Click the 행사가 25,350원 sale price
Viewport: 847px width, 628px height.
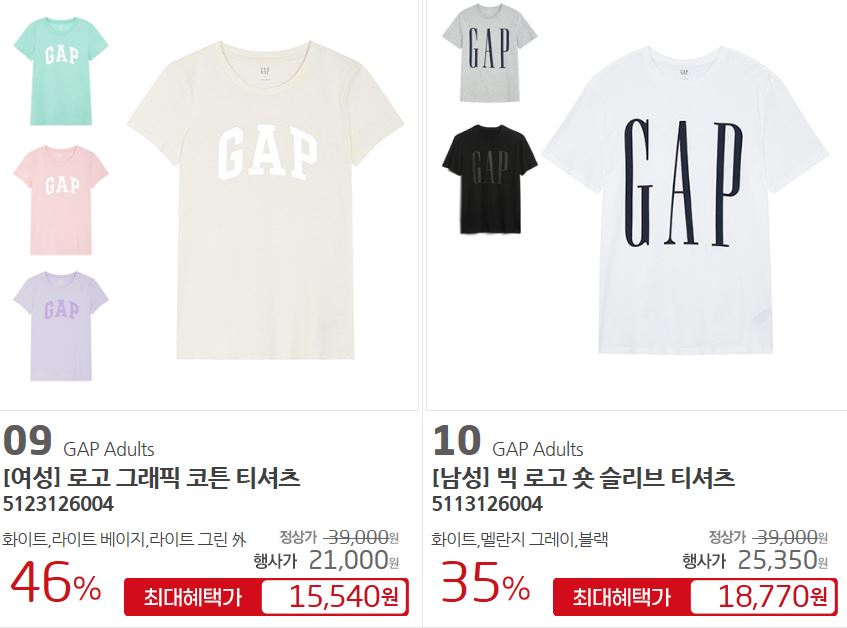click(755, 560)
